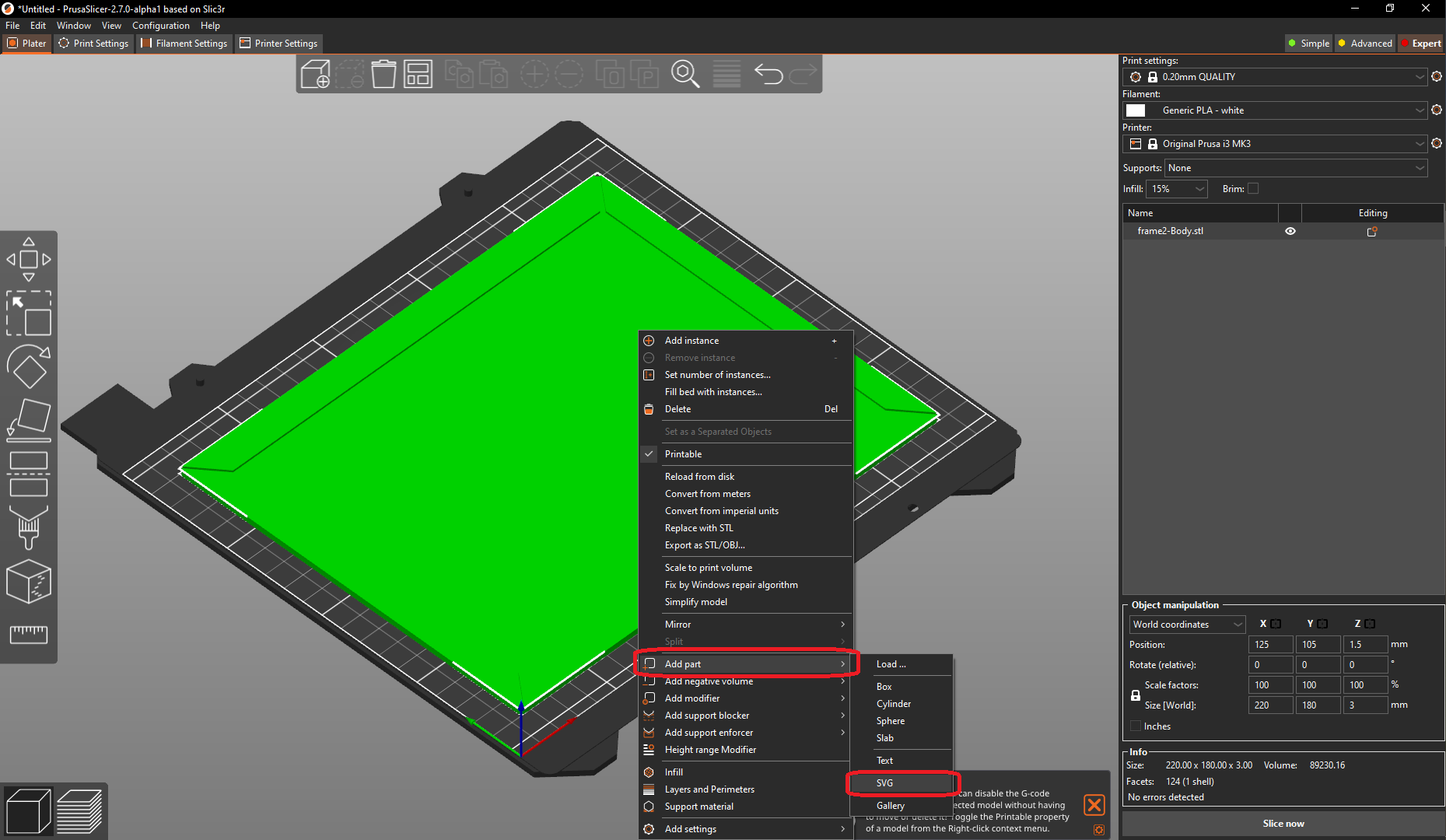Select the Rotate tool in left toolbar
1446x840 pixels.
pos(29,366)
